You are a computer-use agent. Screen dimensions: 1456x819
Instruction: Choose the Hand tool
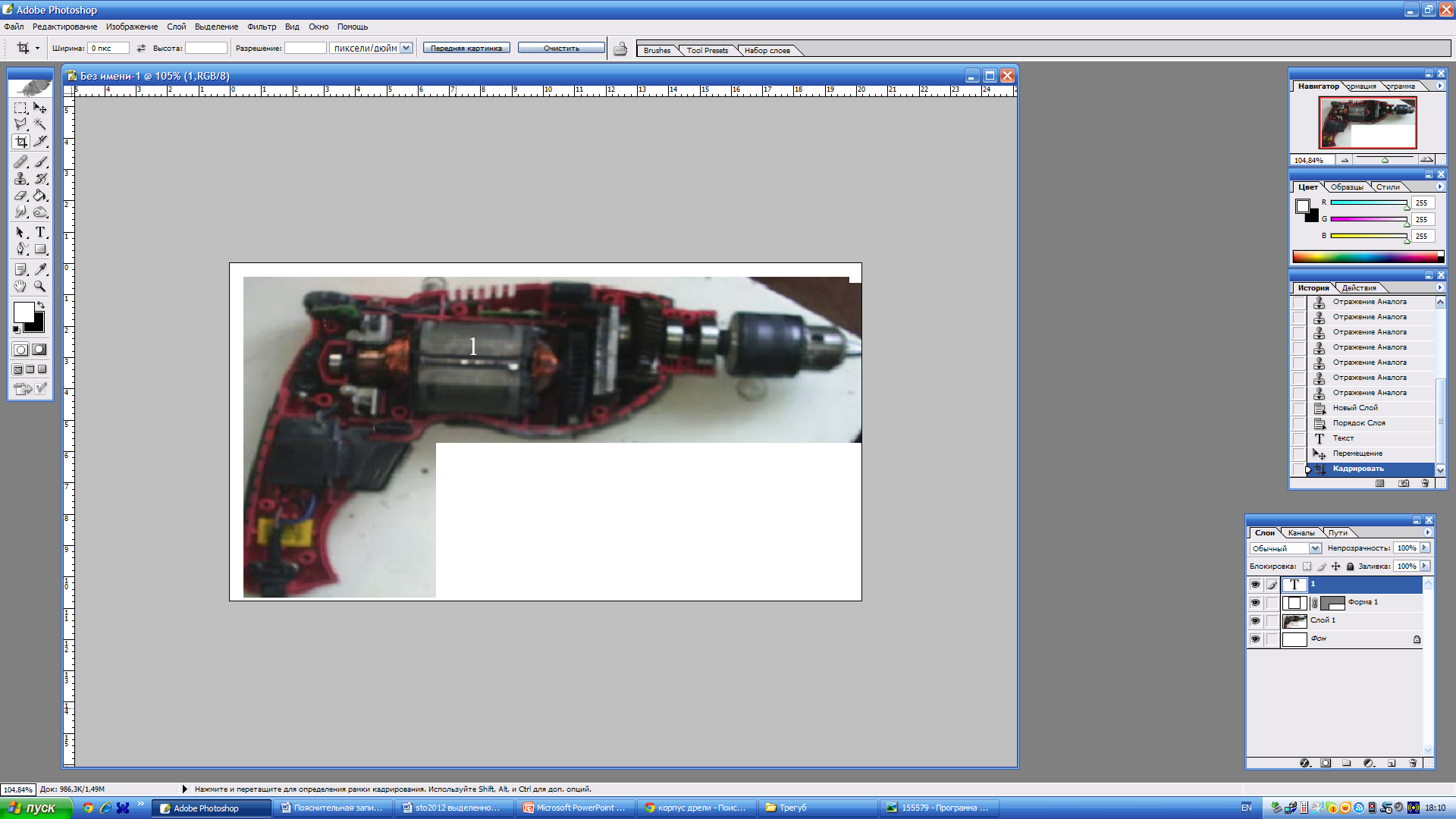[20, 286]
